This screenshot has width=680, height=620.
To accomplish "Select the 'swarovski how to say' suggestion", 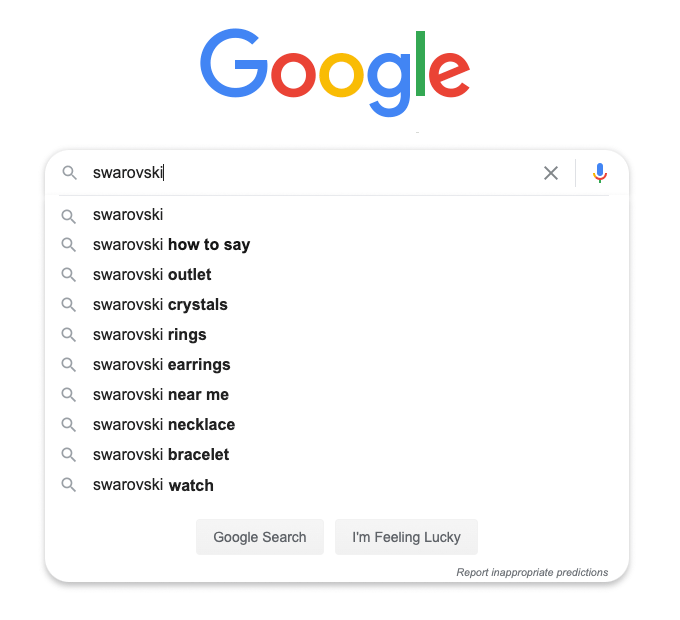I will 337,245.
